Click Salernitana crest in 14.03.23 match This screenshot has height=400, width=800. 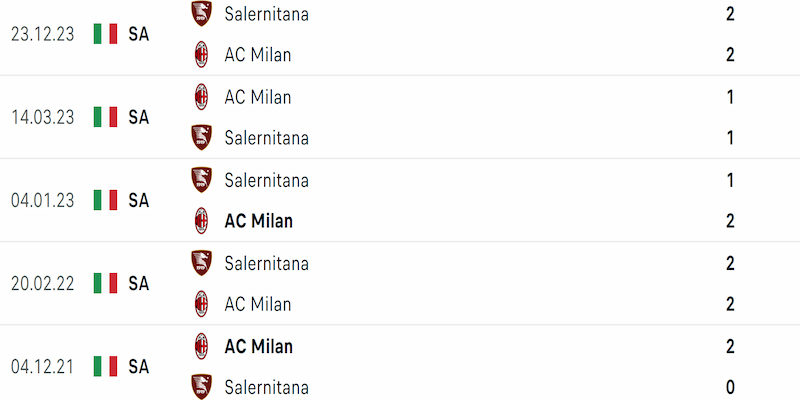(x=202, y=138)
